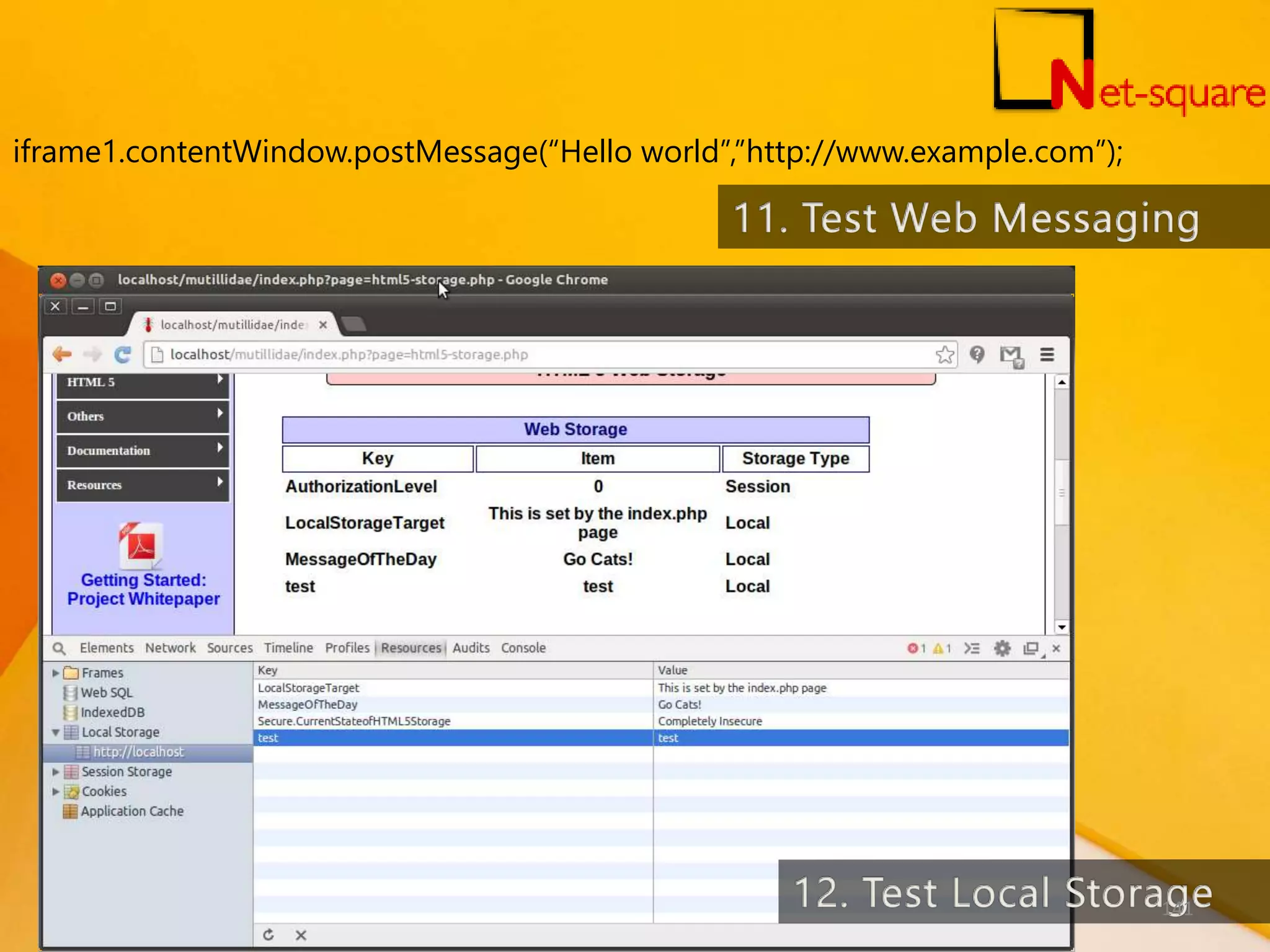
Task: Click the page scrollbar up arrow
Action: point(1062,382)
